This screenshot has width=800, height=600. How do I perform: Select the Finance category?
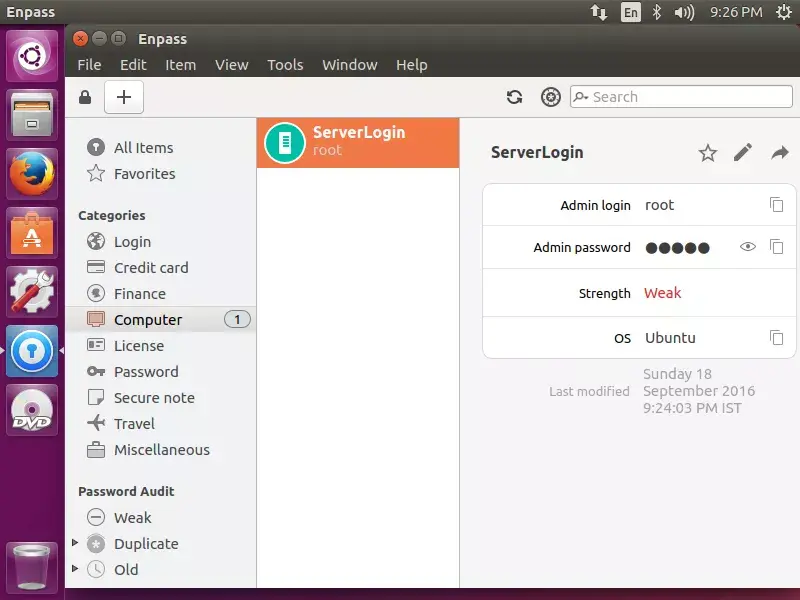point(161,293)
